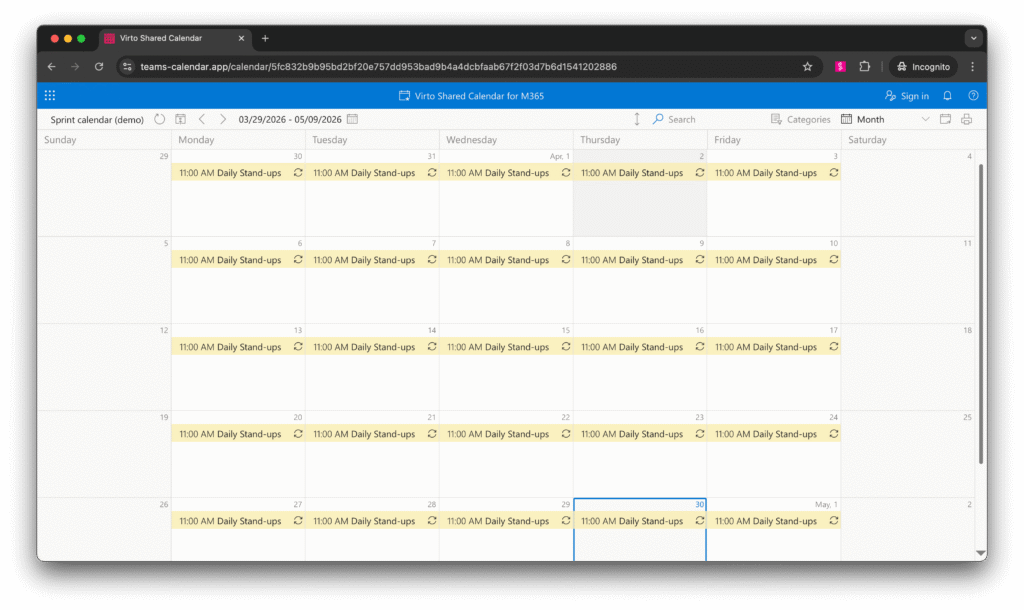Open a new browser tab
Viewport: 1024px width, 610px height.
(265, 39)
